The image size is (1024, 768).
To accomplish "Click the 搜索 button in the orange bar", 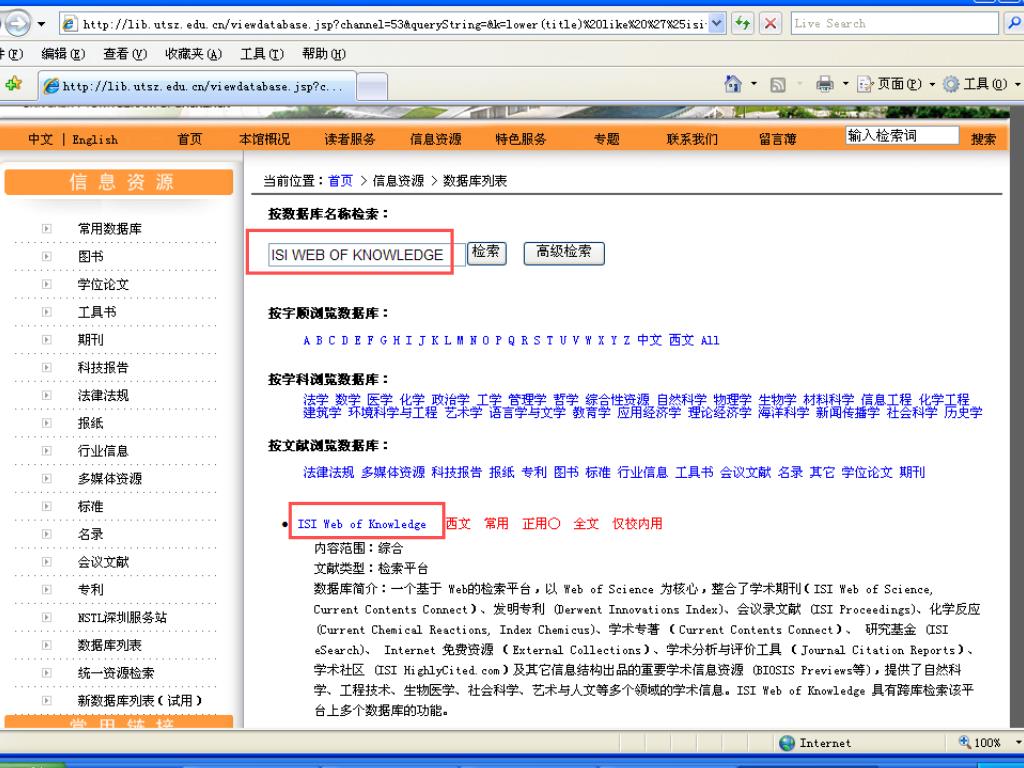I will click(984, 138).
